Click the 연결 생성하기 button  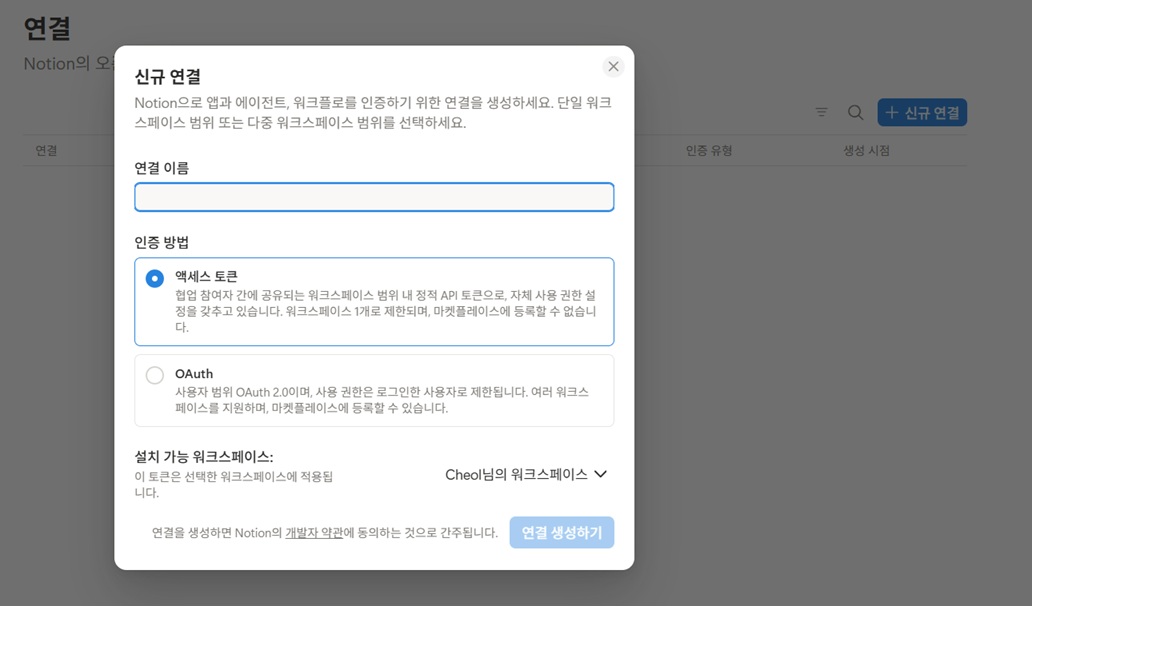[x=561, y=533]
